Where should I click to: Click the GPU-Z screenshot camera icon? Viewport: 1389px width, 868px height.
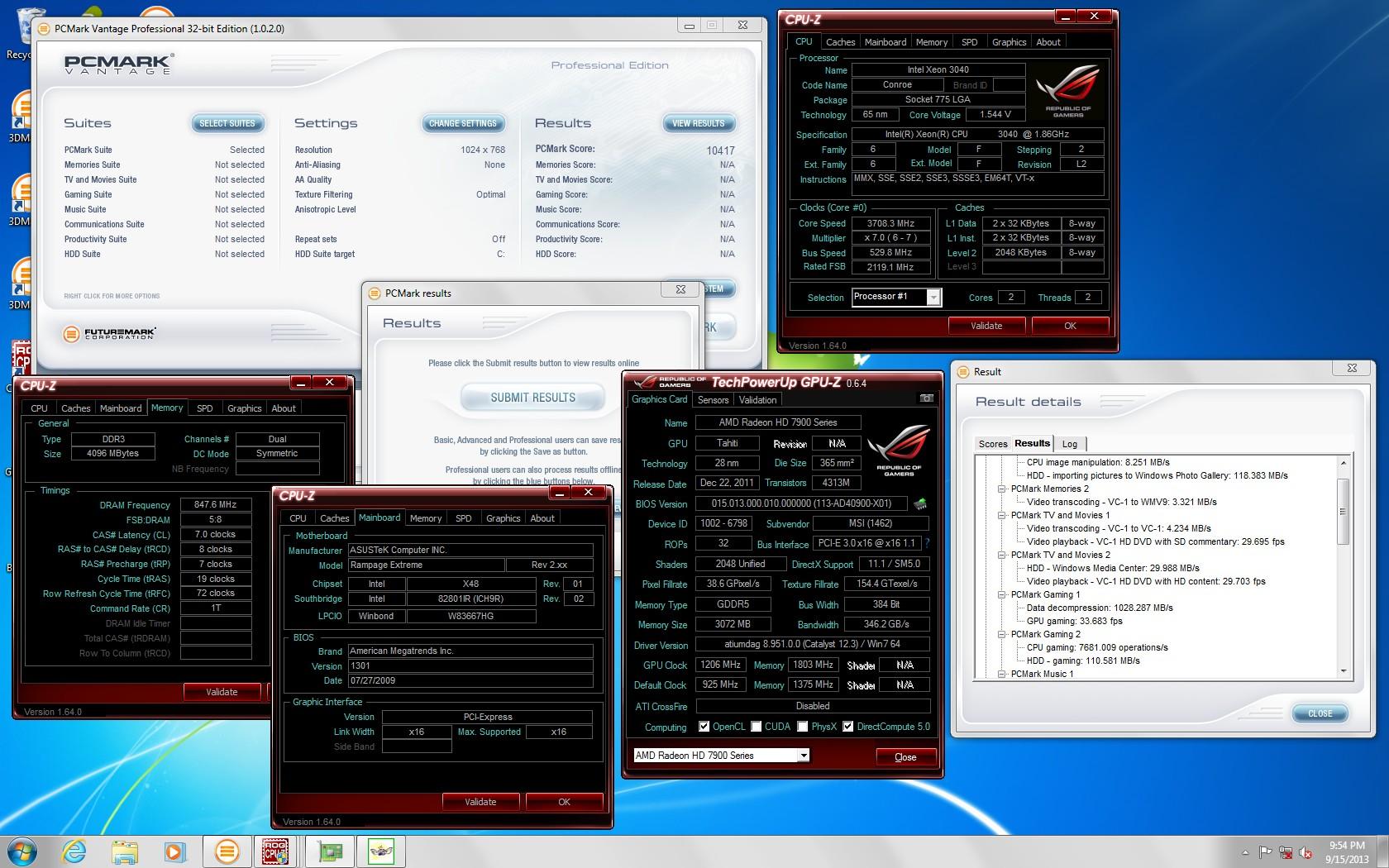click(927, 398)
